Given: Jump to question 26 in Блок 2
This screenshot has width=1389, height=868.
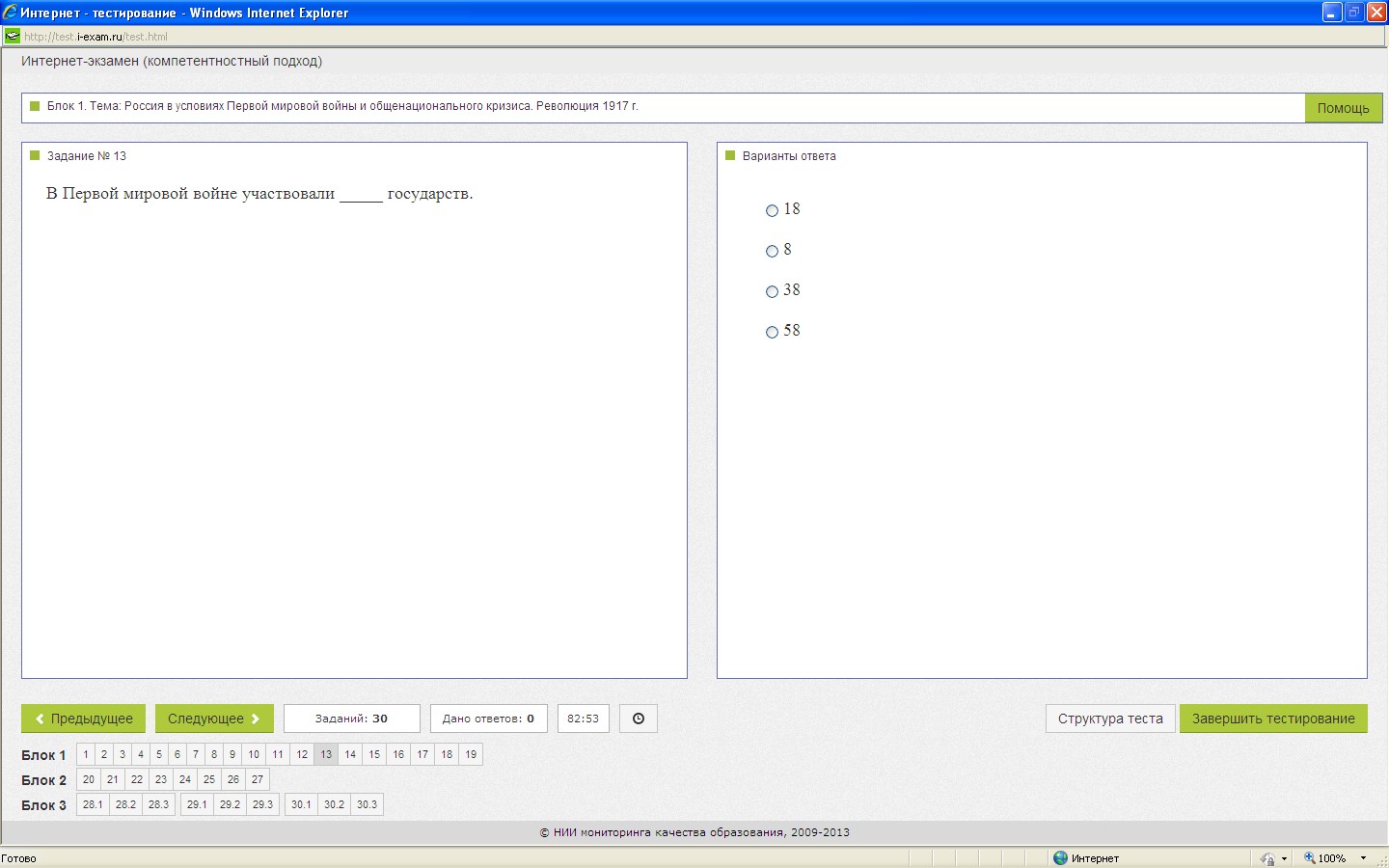Looking at the screenshot, I should (x=233, y=779).
